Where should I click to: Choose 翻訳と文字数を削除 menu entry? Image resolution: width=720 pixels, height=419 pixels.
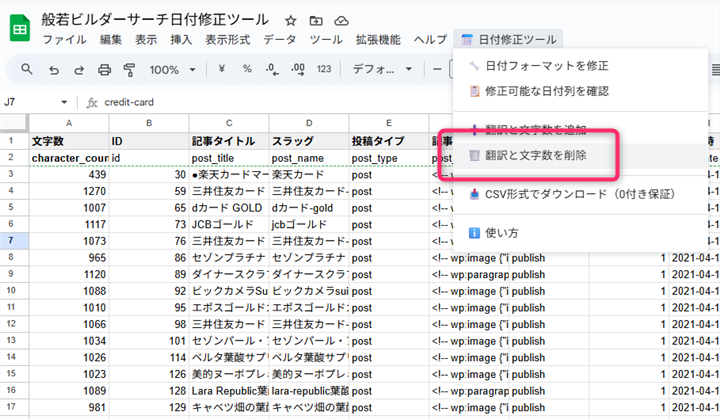click(580, 155)
